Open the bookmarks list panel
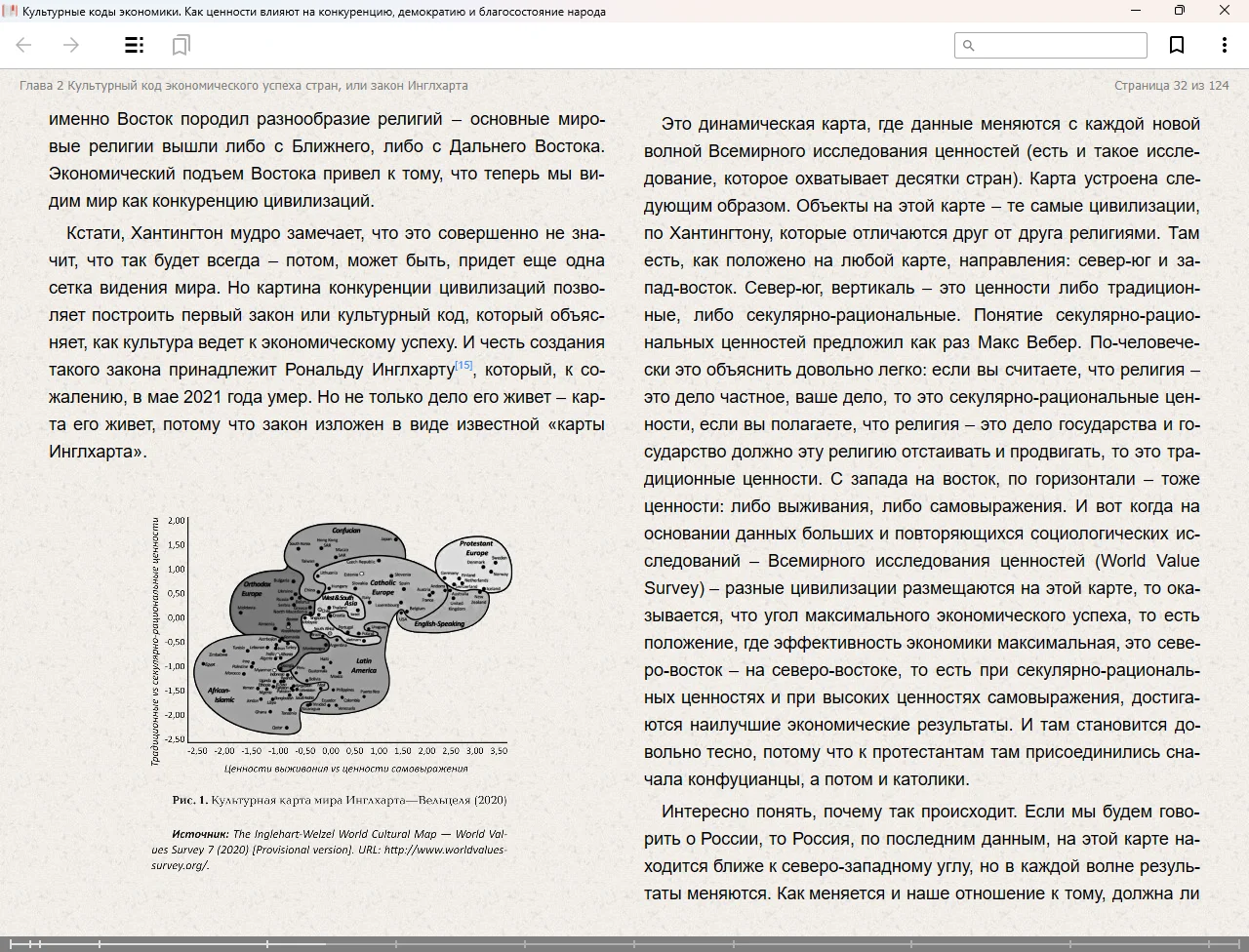The height and width of the screenshot is (952, 1249). coord(181,45)
